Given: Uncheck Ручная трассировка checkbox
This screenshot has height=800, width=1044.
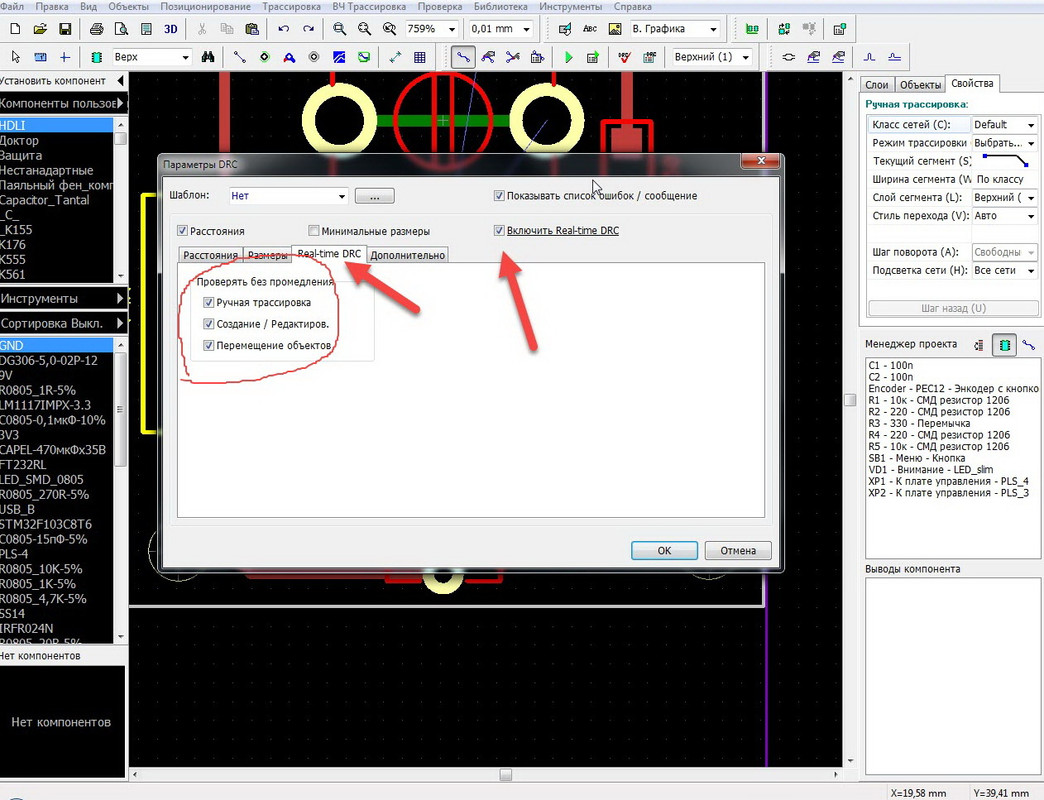Looking at the screenshot, I should 208,302.
